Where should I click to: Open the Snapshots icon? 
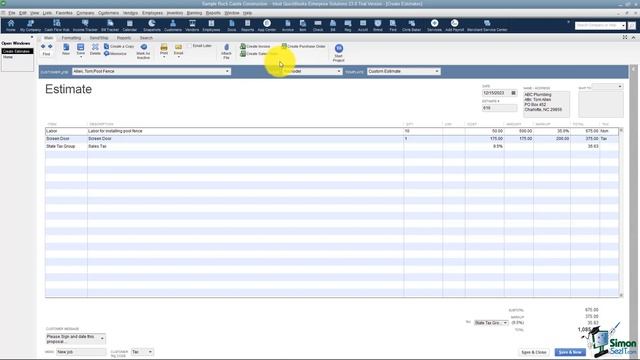point(152,25)
